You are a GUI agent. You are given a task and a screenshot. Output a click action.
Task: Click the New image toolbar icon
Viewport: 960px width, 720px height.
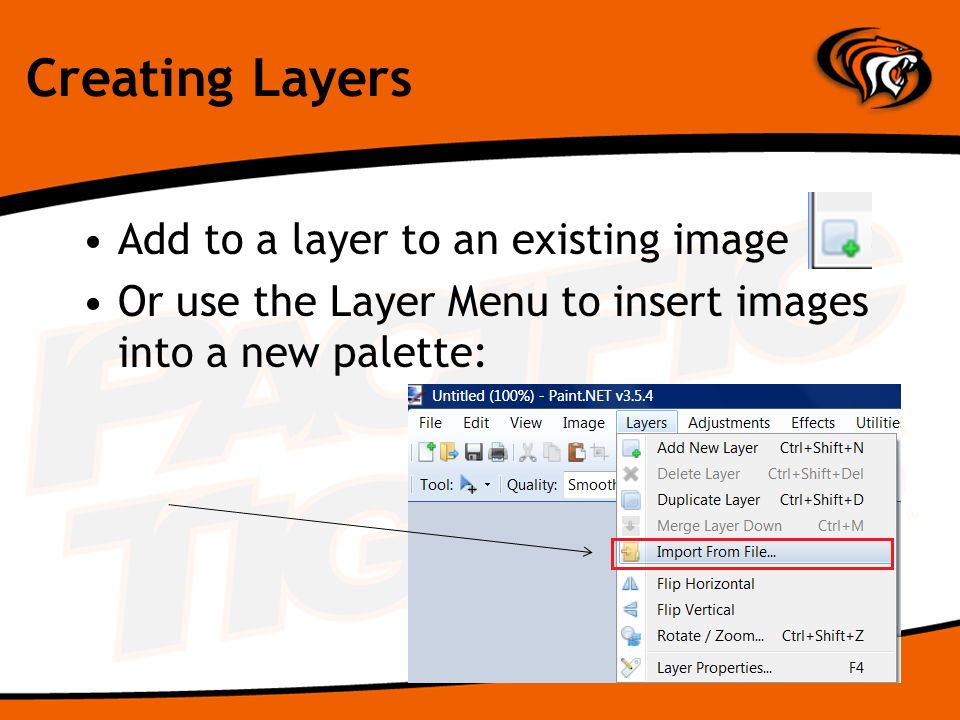(426, 452)
